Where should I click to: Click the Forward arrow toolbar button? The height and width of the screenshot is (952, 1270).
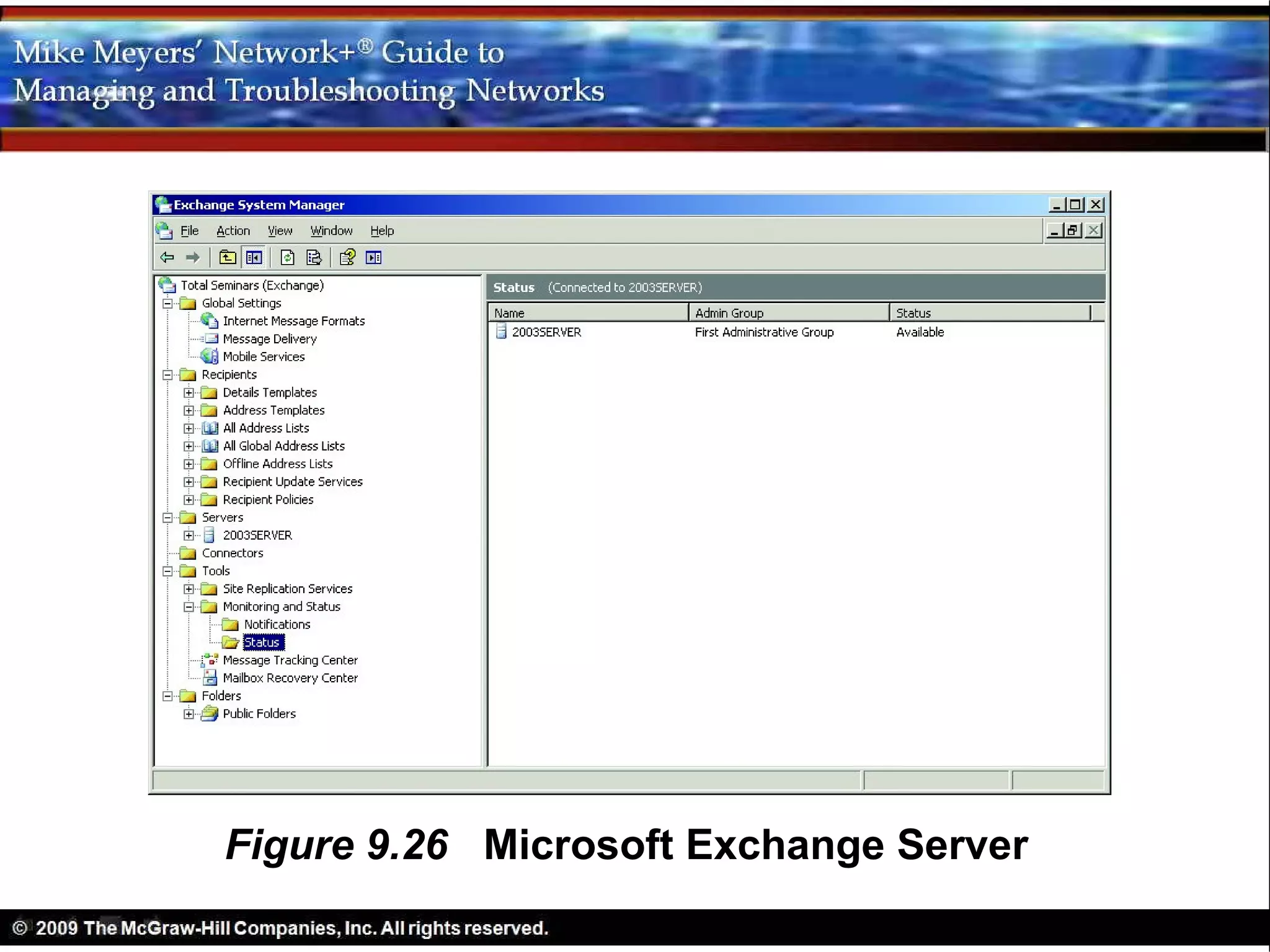point(193,257)
